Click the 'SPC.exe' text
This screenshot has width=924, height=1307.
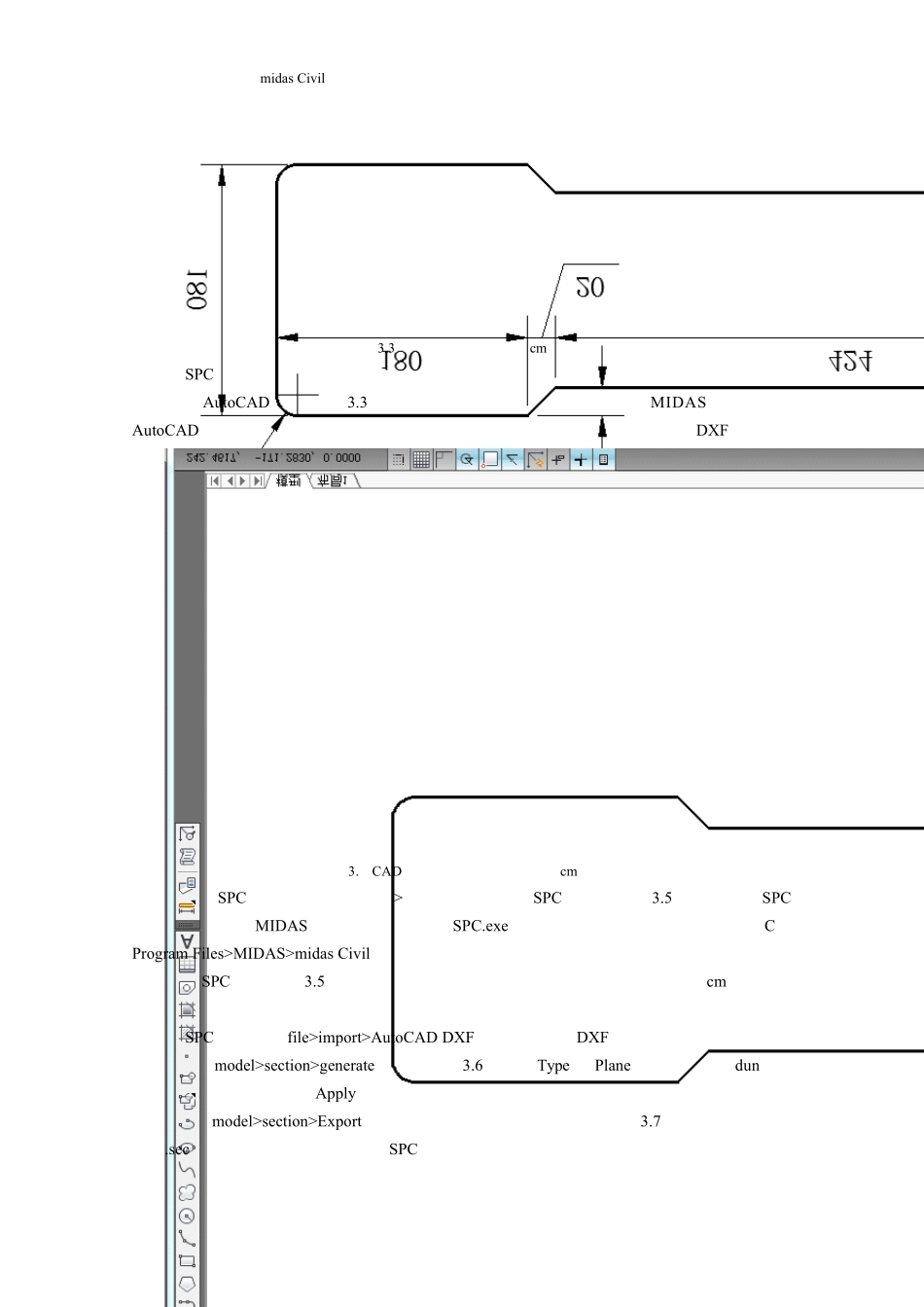480,926
